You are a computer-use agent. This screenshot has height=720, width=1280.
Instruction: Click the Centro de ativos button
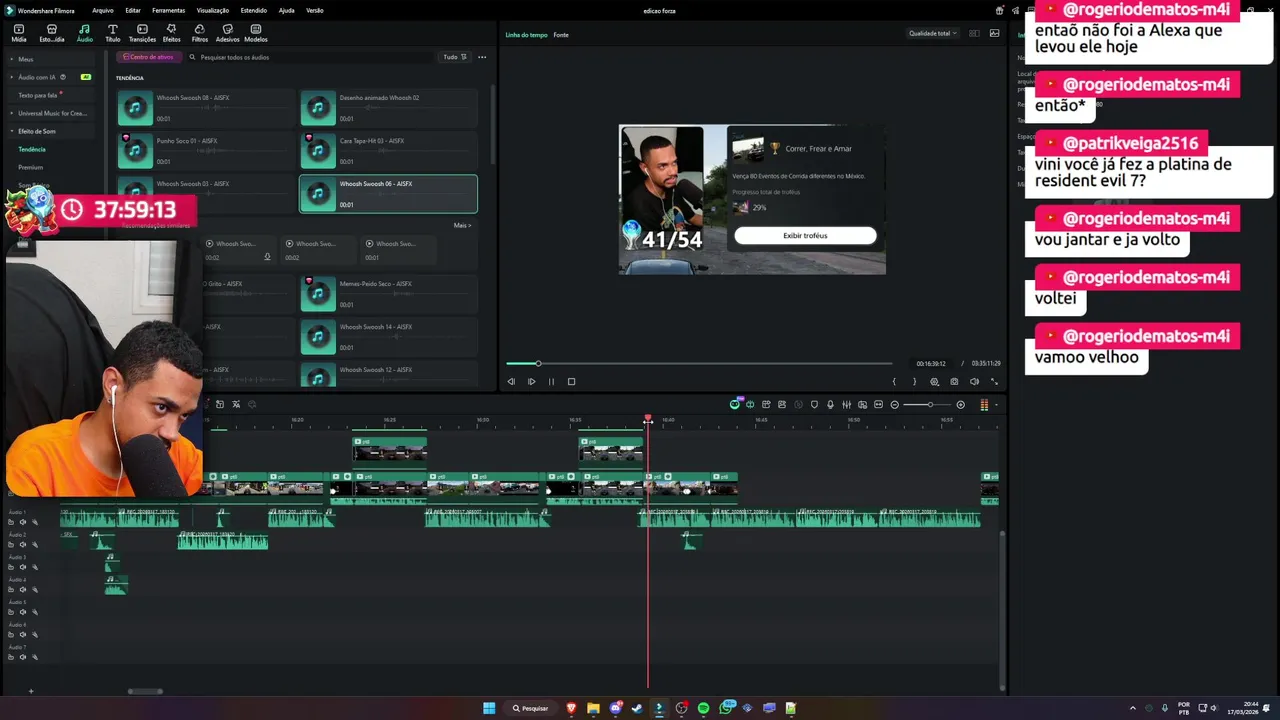click(149, 57)
